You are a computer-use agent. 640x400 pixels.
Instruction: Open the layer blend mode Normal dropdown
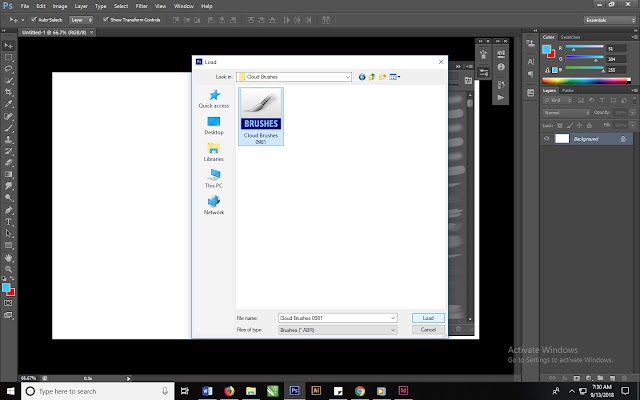566,113
